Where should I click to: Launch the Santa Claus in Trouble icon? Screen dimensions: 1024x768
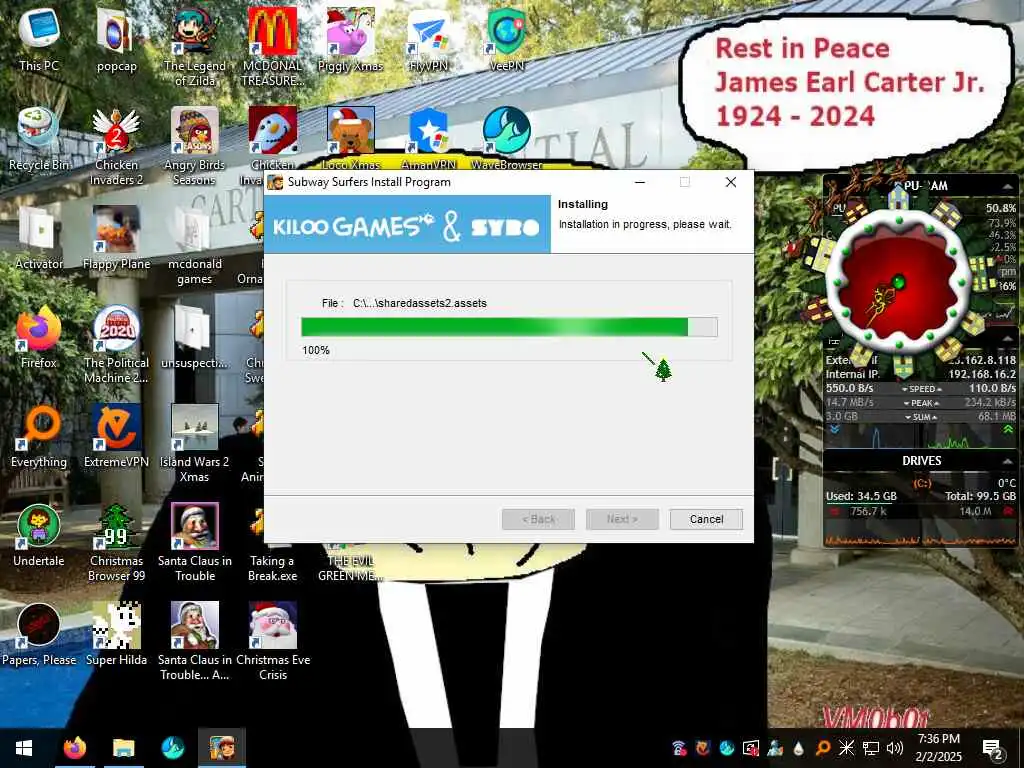[x=195, y=543]
